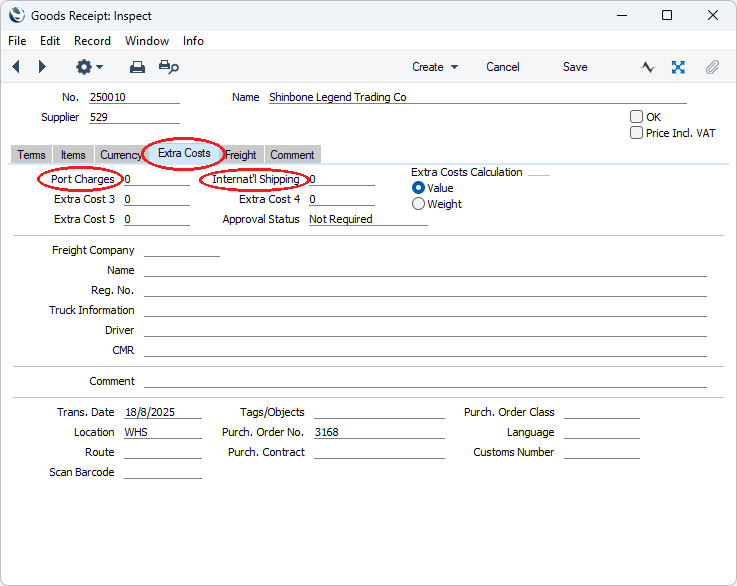Open the Window menu

click(x=147, y=41)
